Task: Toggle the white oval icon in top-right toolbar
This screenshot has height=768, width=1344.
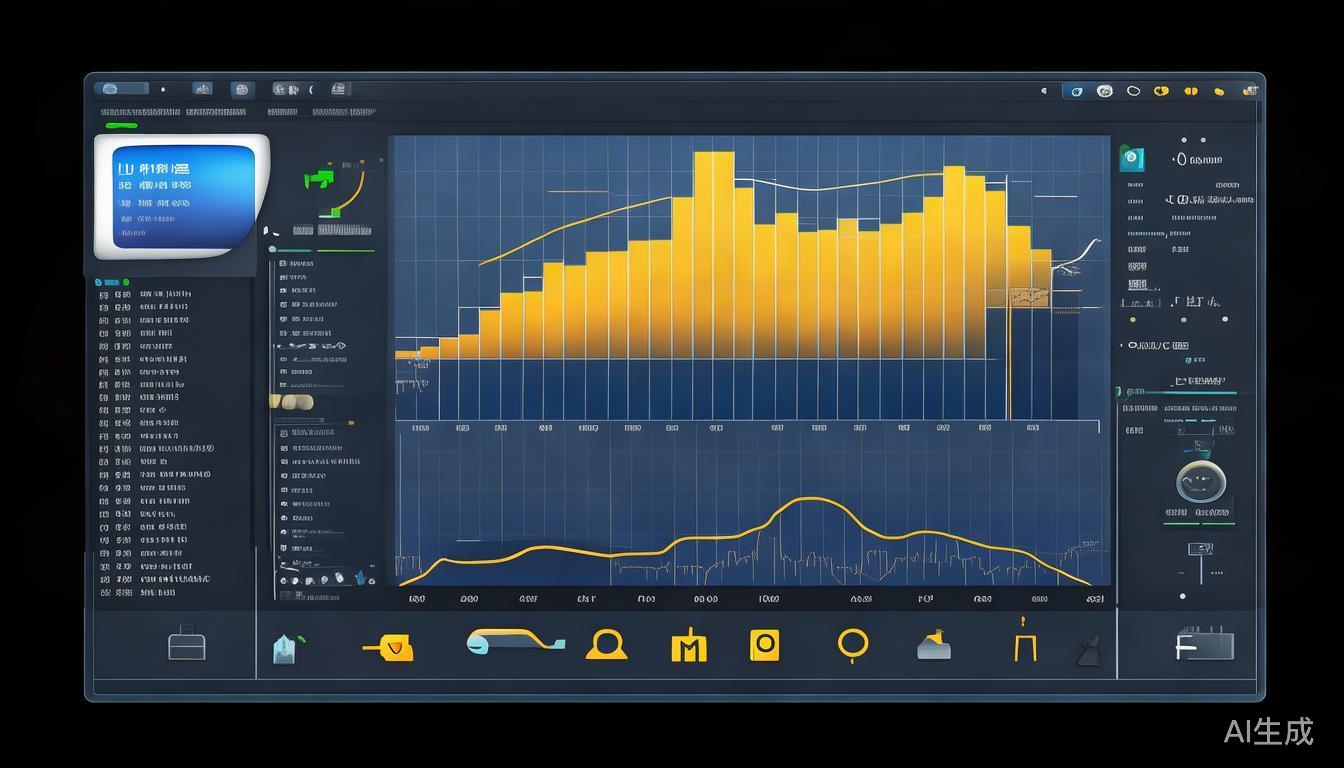Action: (x=1133, y=91)
